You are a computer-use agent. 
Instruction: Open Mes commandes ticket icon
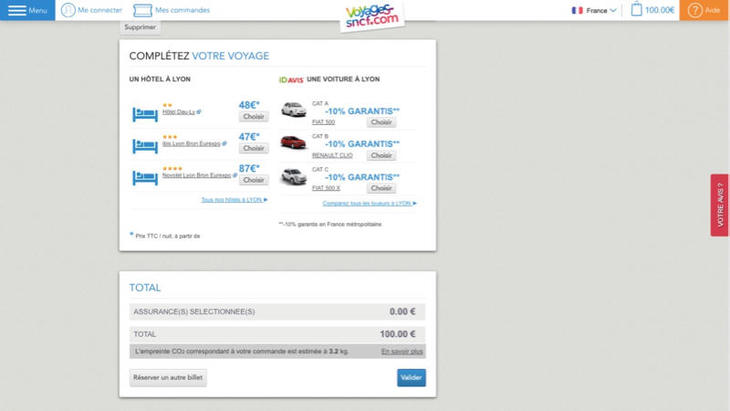click(x=143, y=10)
